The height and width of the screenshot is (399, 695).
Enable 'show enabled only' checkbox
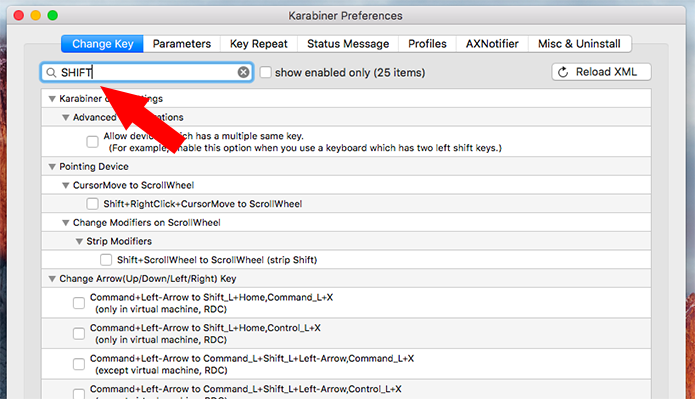[x=266, y=72]
